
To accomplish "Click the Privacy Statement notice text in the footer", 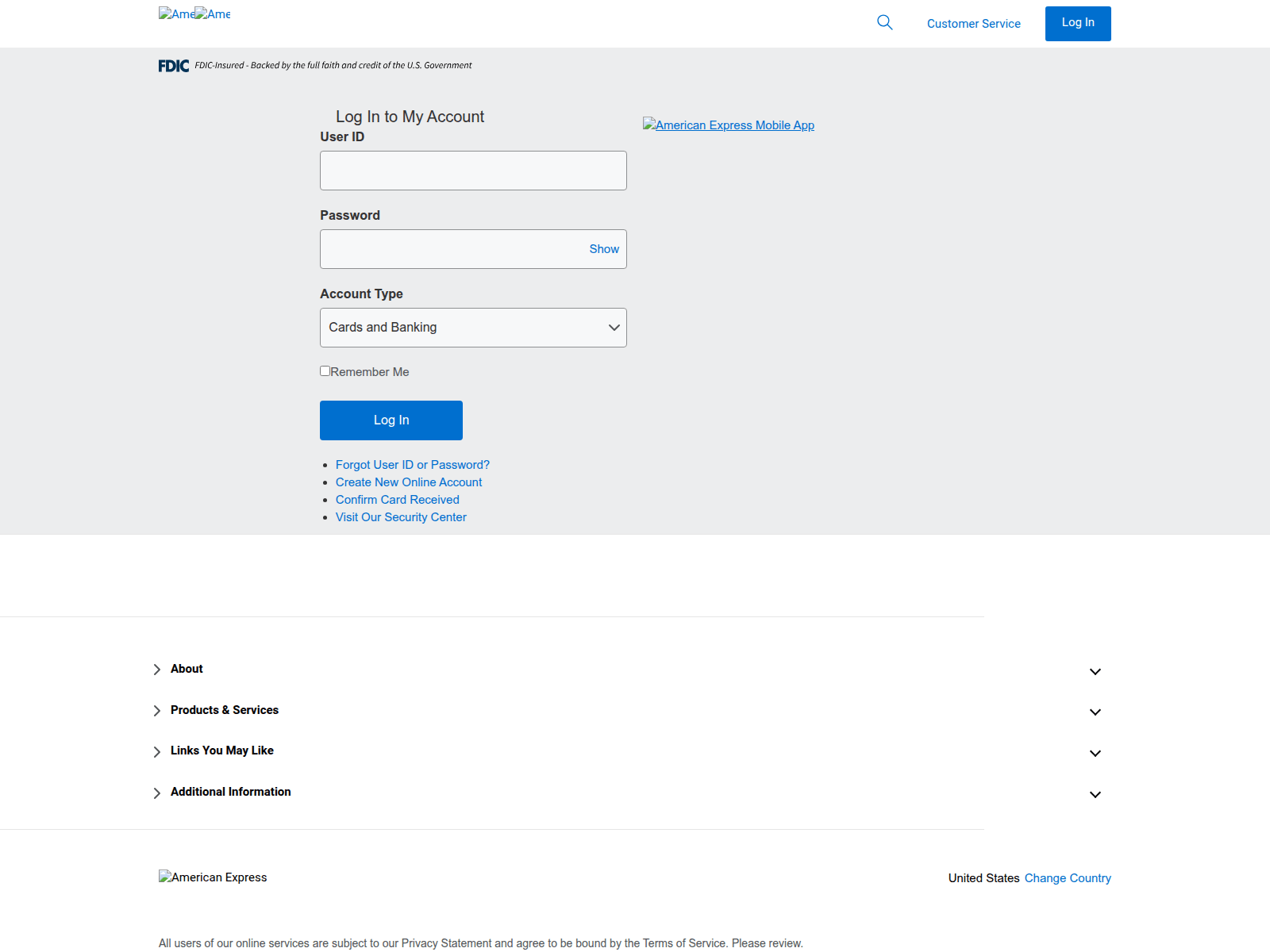I will (x=481, y=943).
